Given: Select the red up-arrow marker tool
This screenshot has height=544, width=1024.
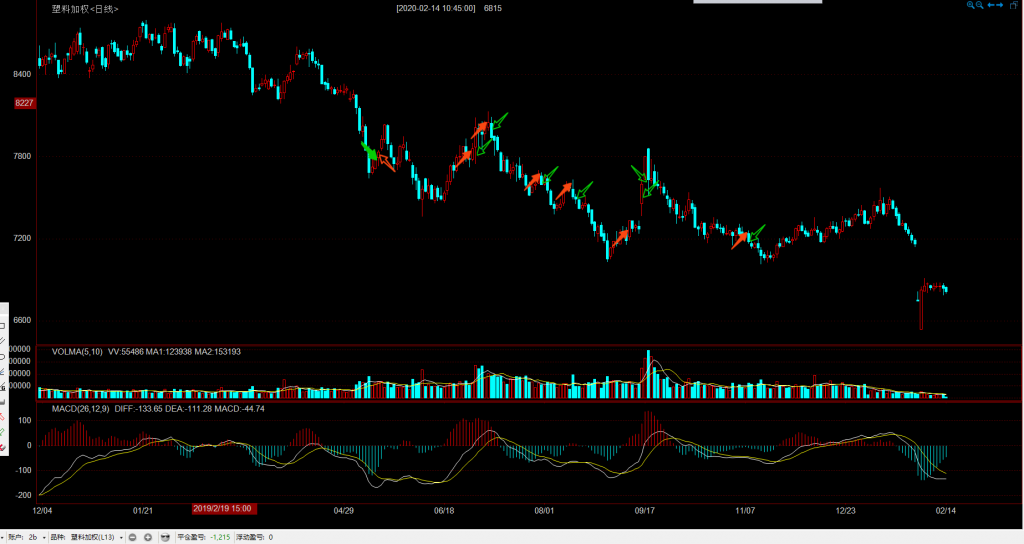Looking at the screenshot, I should (3, 415).
